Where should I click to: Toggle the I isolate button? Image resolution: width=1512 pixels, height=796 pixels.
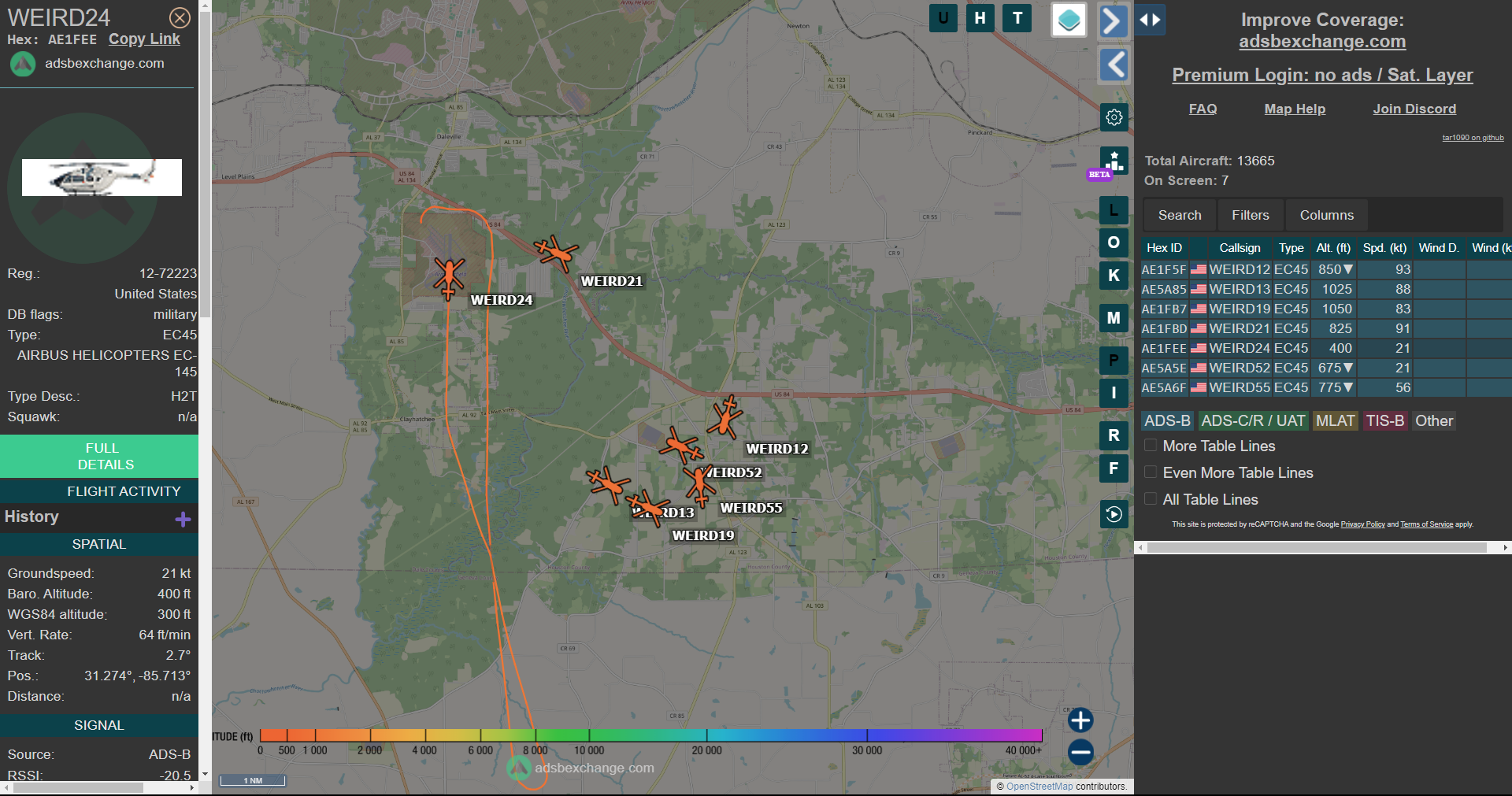point(1114,393)
